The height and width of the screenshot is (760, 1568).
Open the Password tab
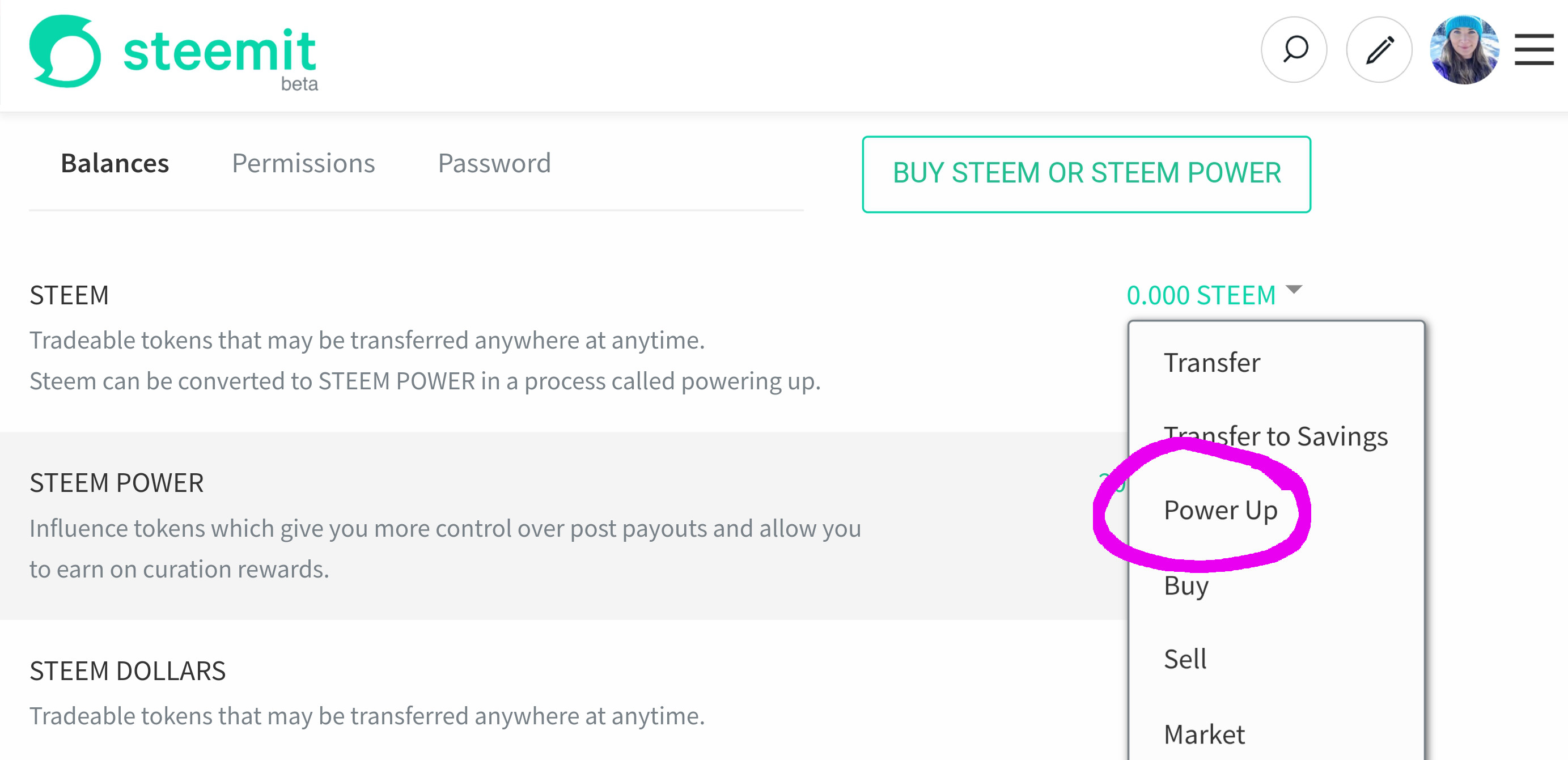click(494, 163)
